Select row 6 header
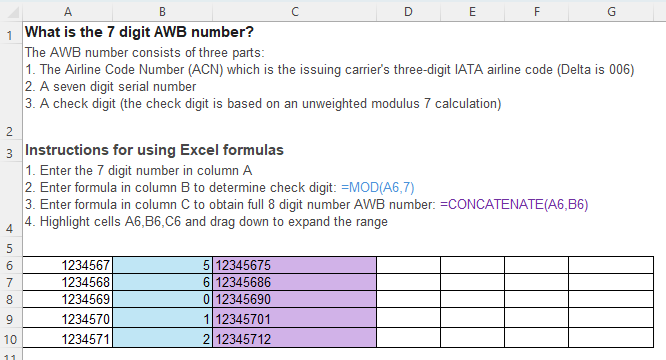The width and height of the screenshot is (666, 360). (x=11, y=265)
